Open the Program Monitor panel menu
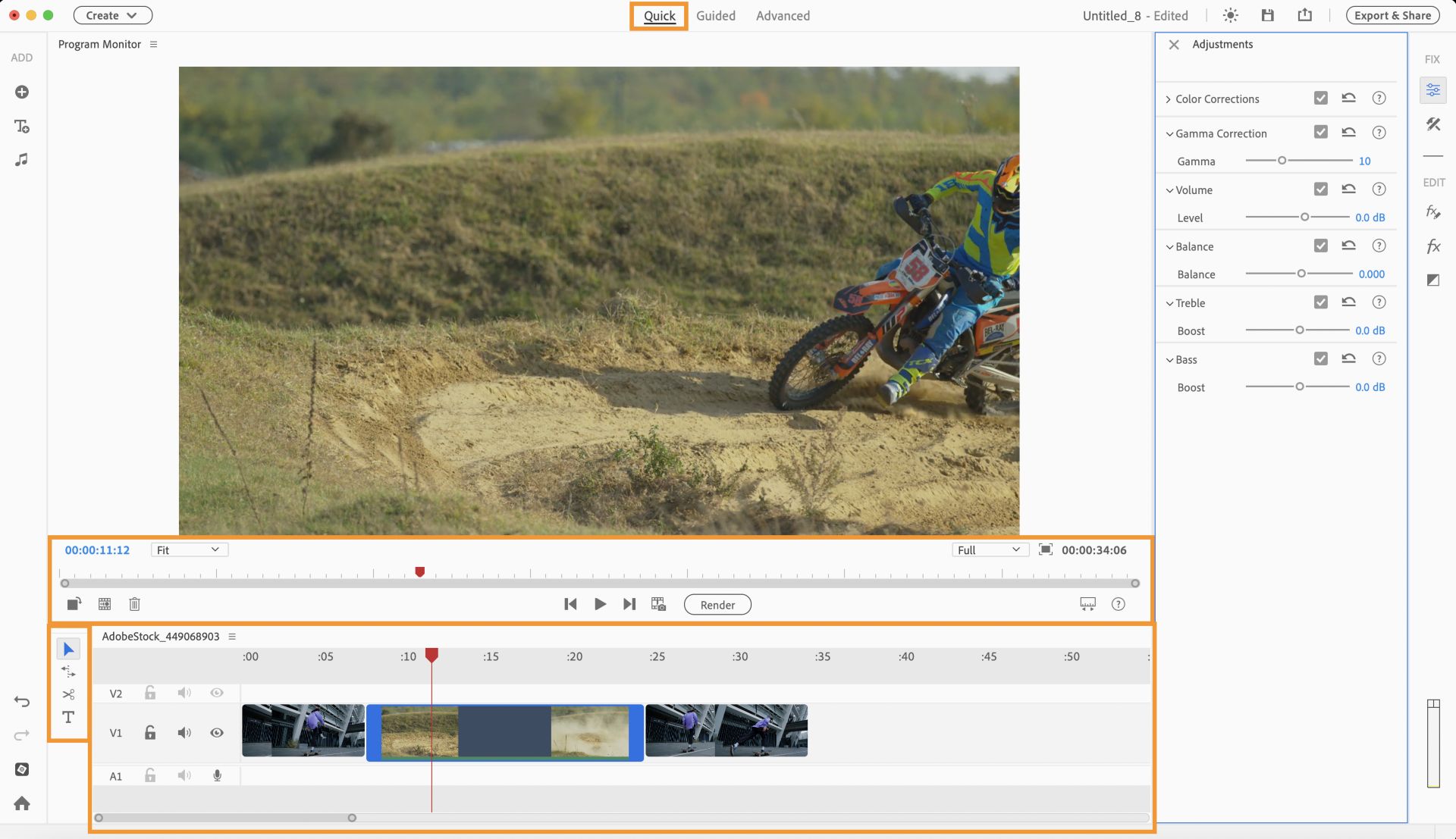The height and width of the screenshot is (839, 1456). pyautogui.click(x=153, y=44)
